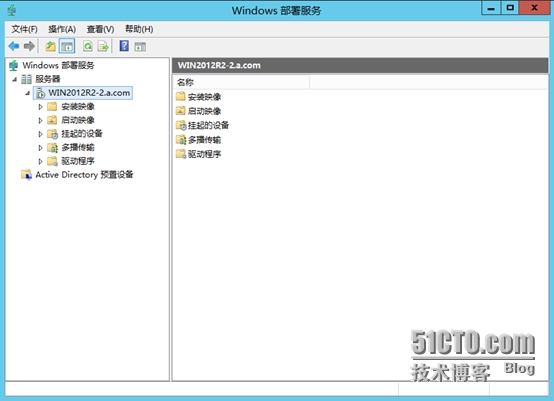Go back with the blue left arrow
Image resolution: width=554 pixels, height=401 pixels.
(14, 46)
